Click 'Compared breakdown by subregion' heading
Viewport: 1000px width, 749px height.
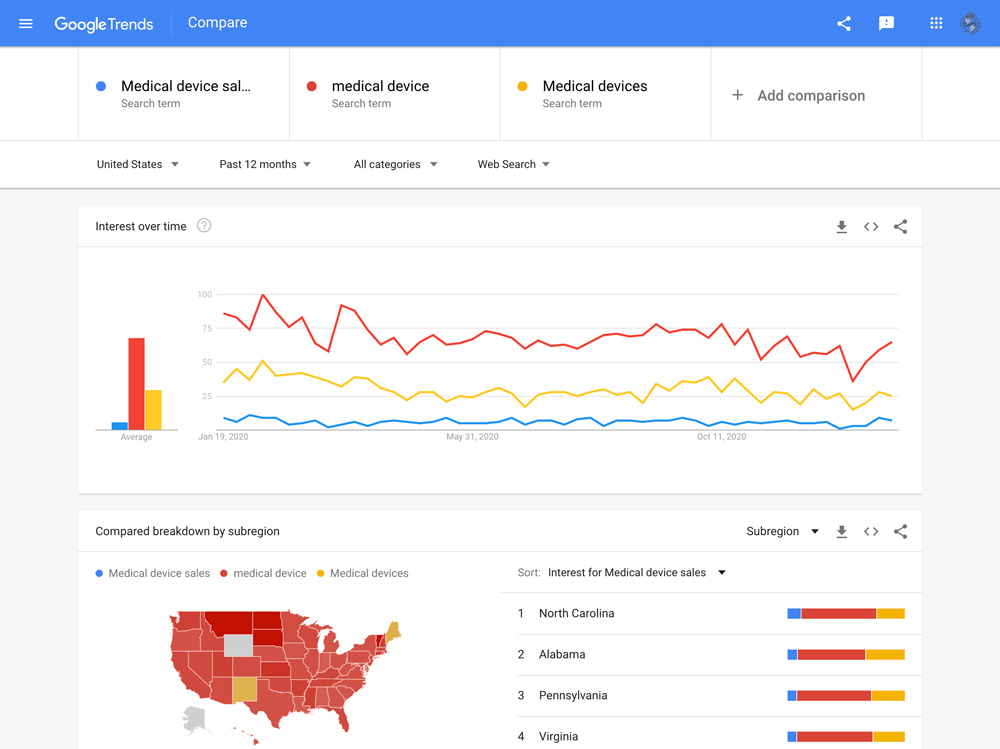[x=188, y=531]
